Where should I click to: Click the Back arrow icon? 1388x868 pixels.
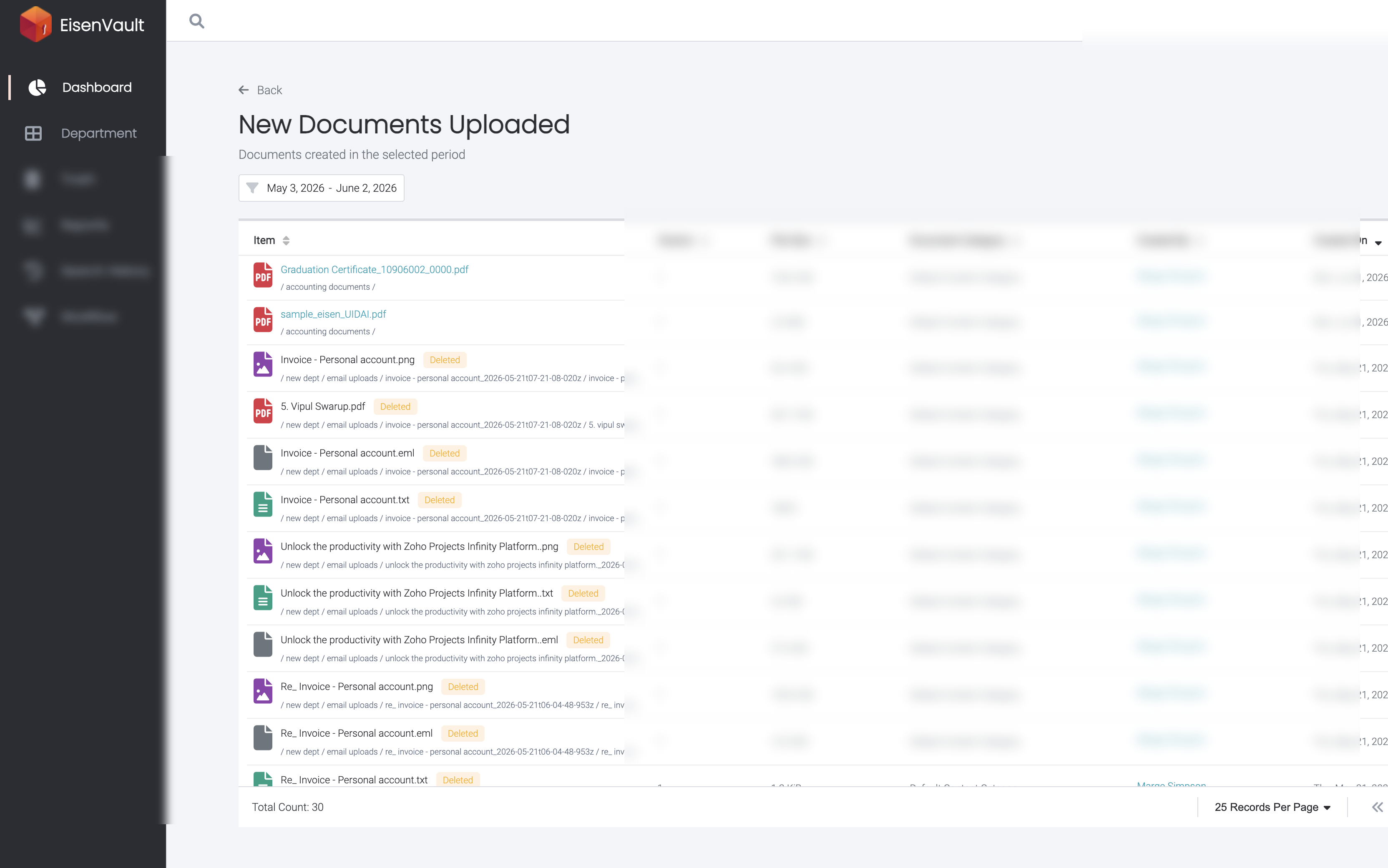(x=244, y=90)
